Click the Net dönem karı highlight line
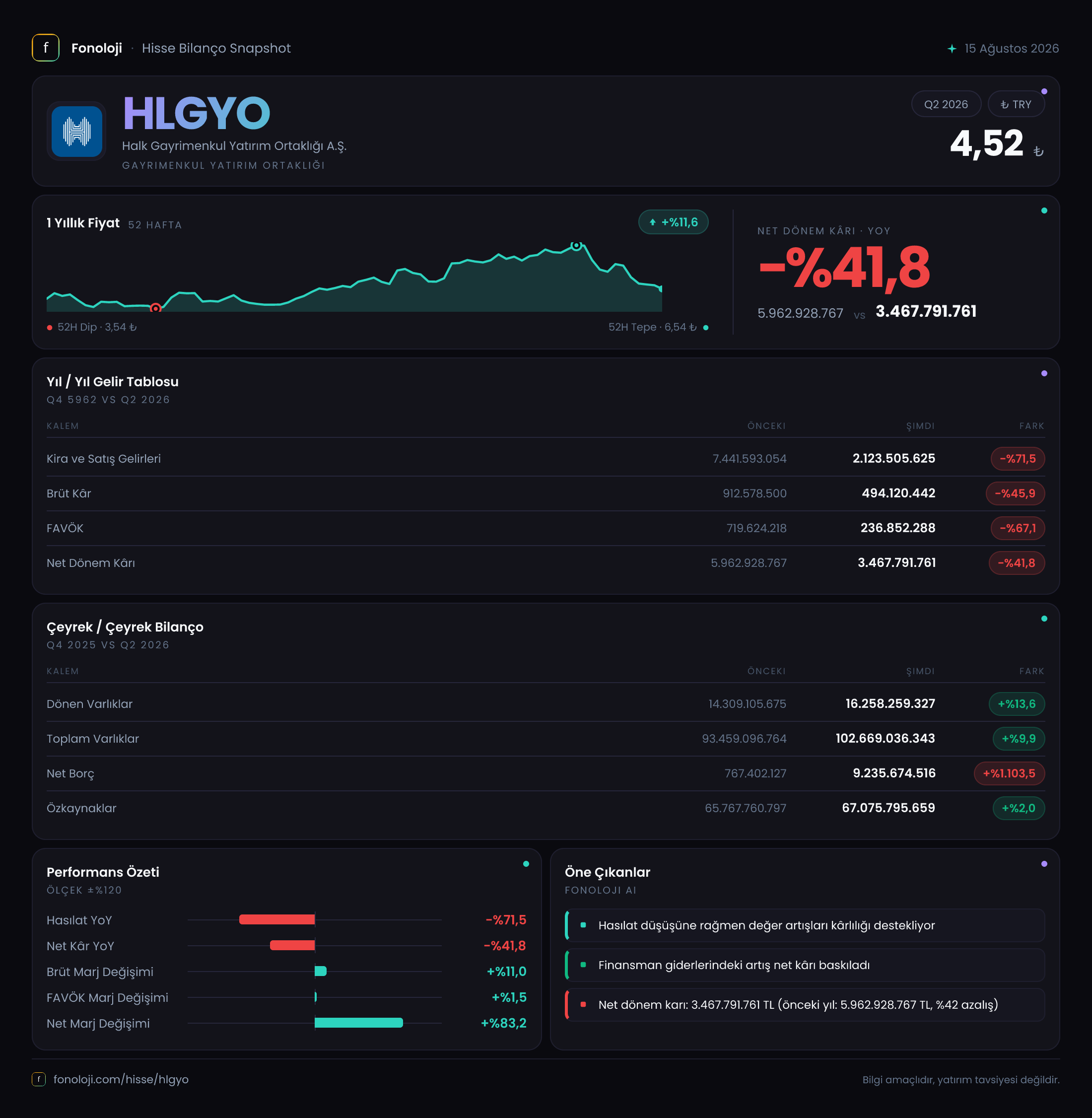This screenshot has width=1092, height=1118. tap(805, 1004)
